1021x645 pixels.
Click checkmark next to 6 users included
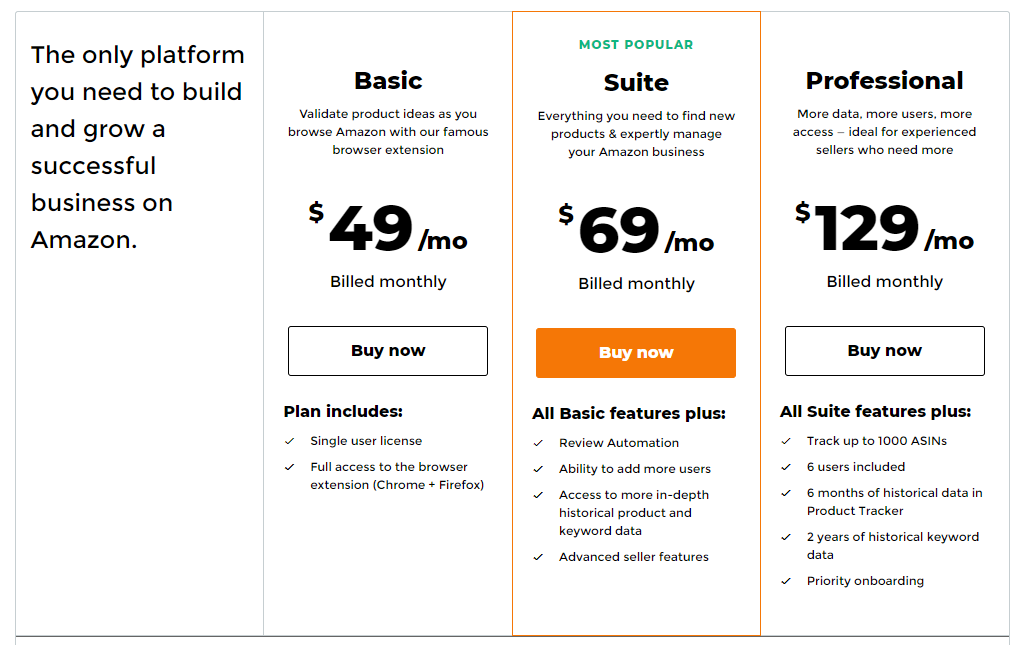click(x=786, y=467)
